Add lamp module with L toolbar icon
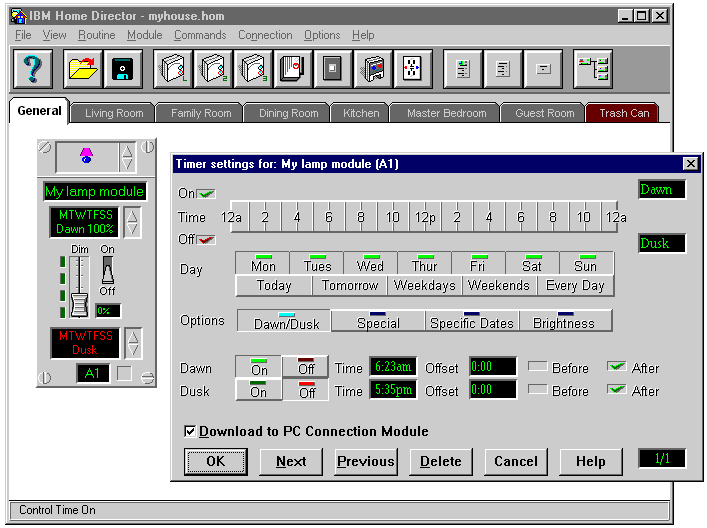The width and height of the screenshot is (707, 528). 173,69
